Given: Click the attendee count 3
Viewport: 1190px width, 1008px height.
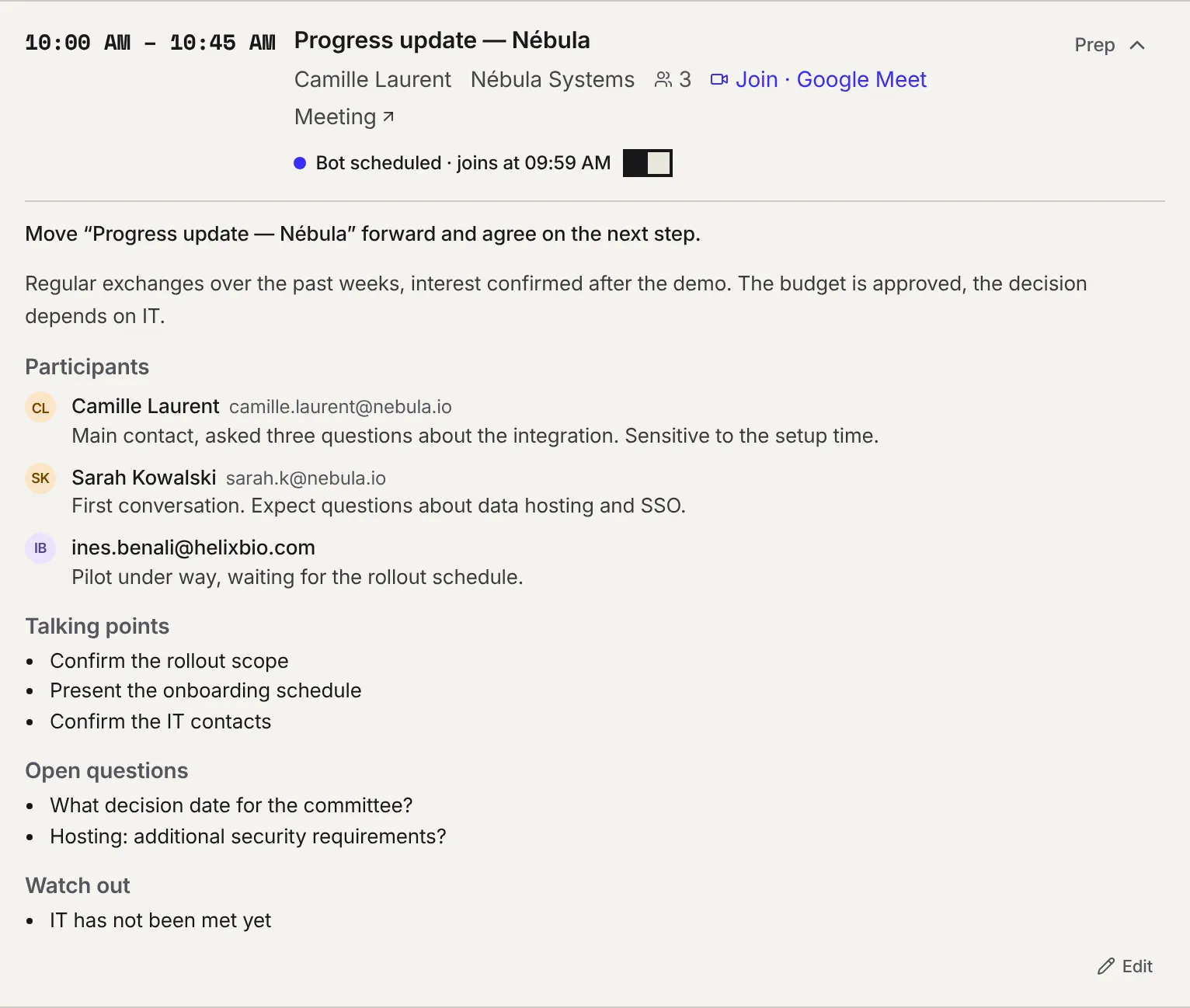Looking at the screenshot, I should pos(685,79).
